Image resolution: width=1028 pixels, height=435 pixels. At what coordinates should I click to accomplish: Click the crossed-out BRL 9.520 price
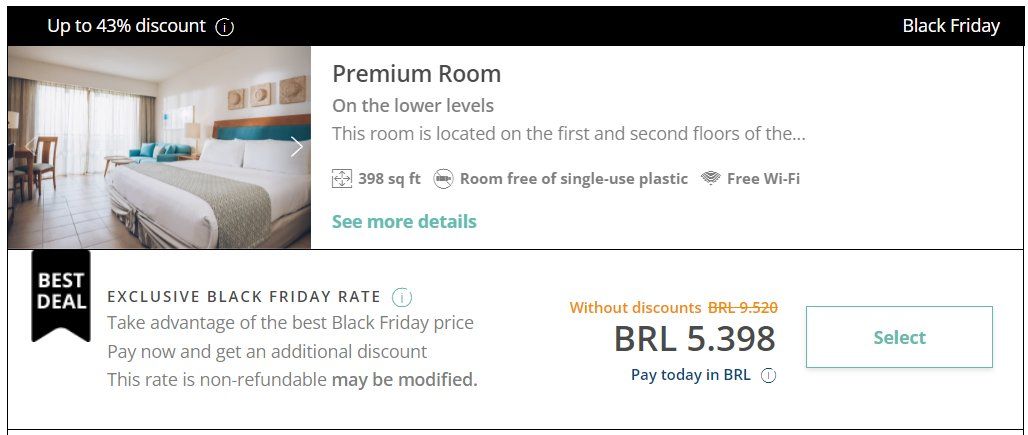pyautogui.click(x=743, y=308)
